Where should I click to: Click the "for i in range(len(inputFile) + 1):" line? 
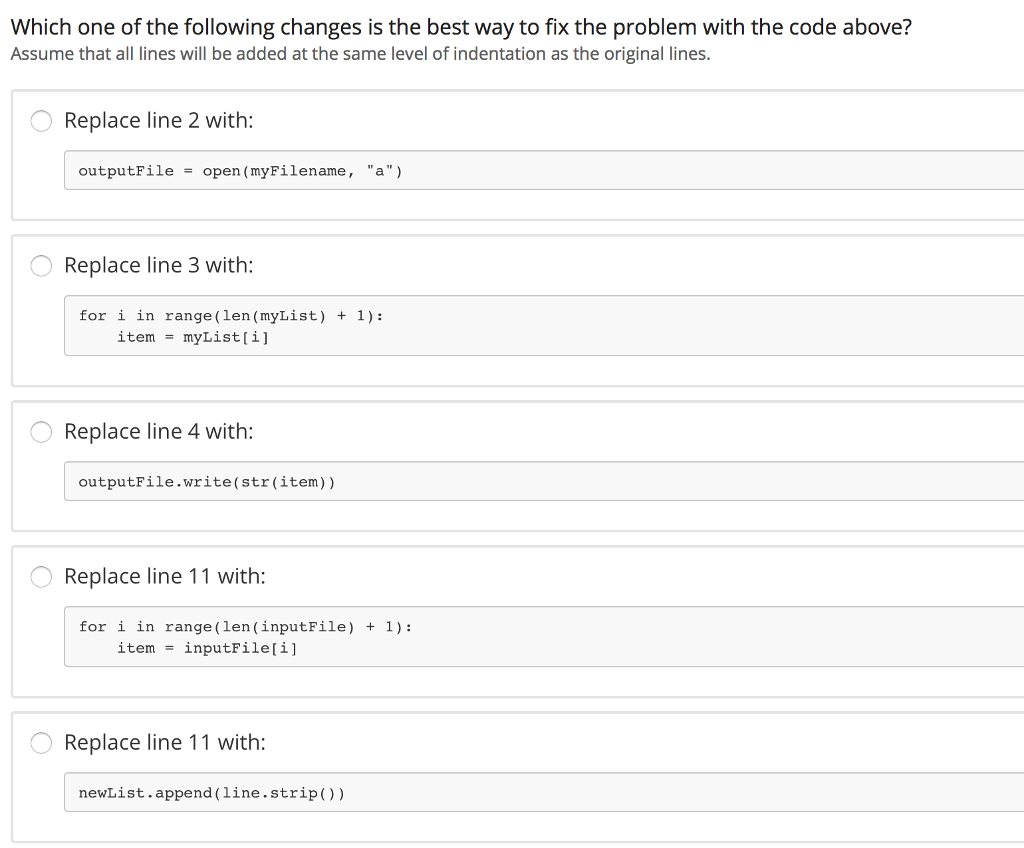245,627
